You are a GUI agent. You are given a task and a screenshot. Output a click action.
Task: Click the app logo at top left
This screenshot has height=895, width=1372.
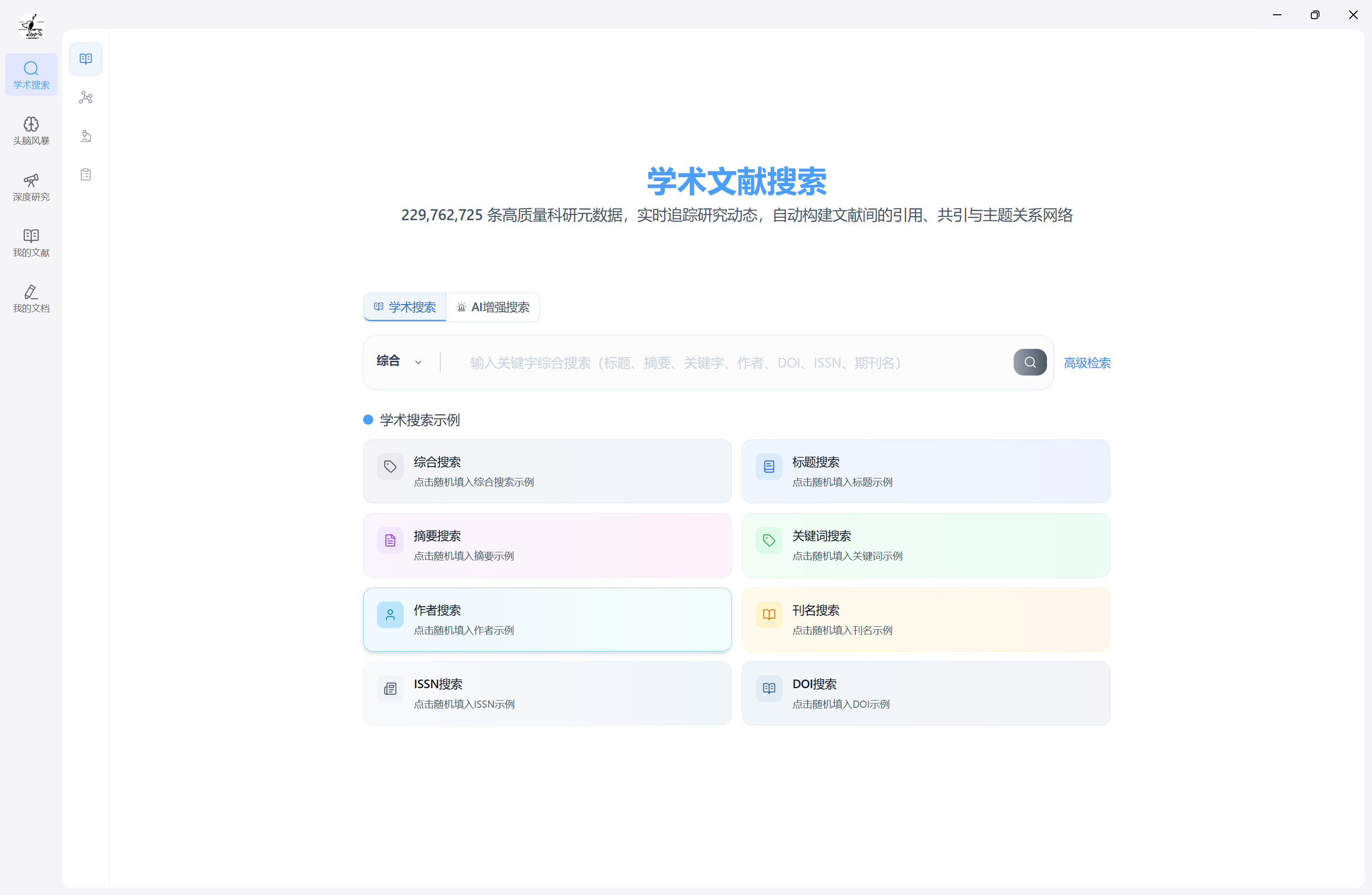pos(31,26)
